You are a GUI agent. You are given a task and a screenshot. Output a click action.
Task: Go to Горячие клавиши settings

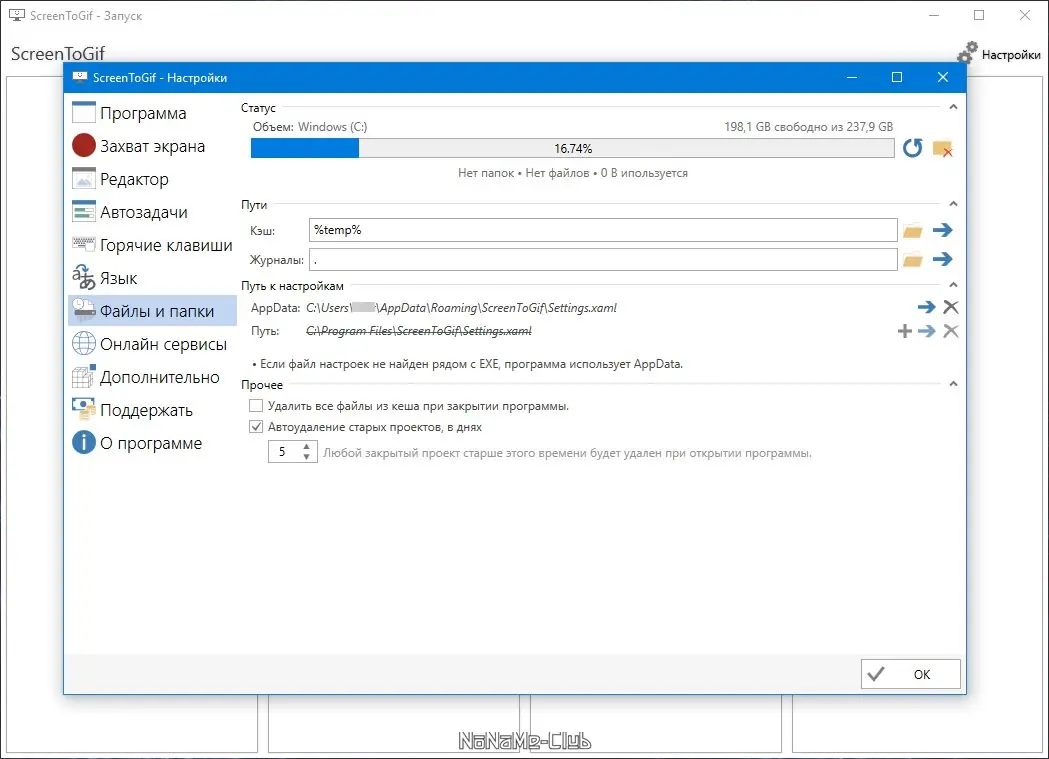point(152,245)
